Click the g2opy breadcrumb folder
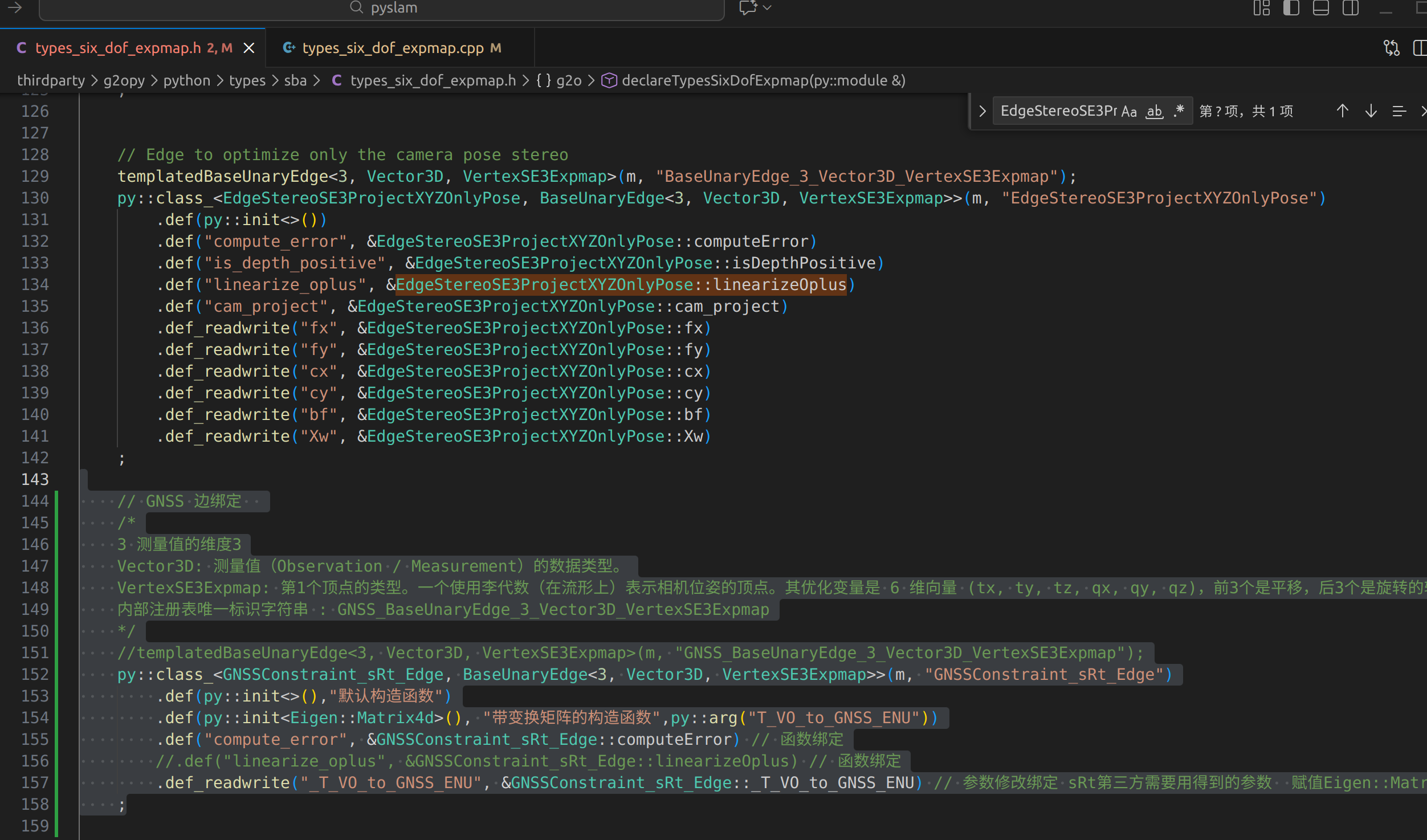 tap(124, 80)
